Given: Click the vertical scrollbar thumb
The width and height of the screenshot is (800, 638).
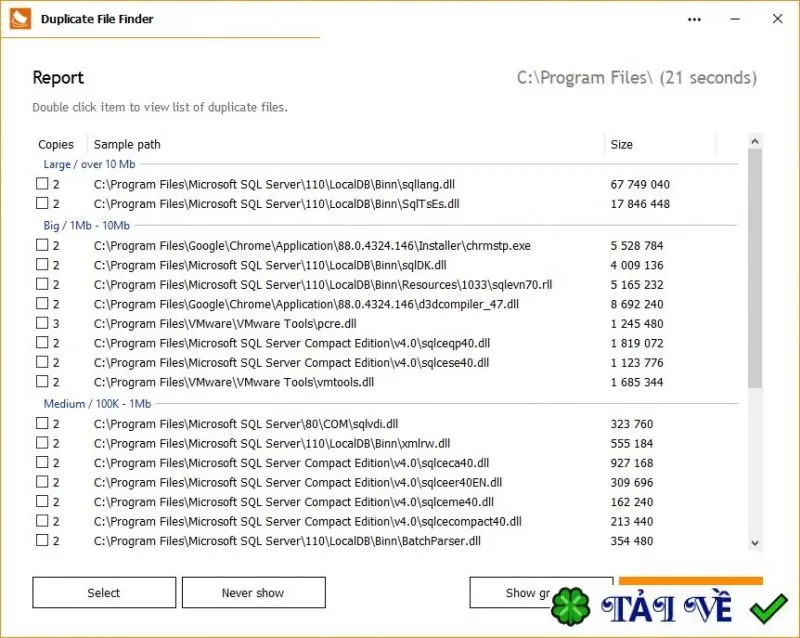Looking at the screenshot, I should [x=755, y=268].
